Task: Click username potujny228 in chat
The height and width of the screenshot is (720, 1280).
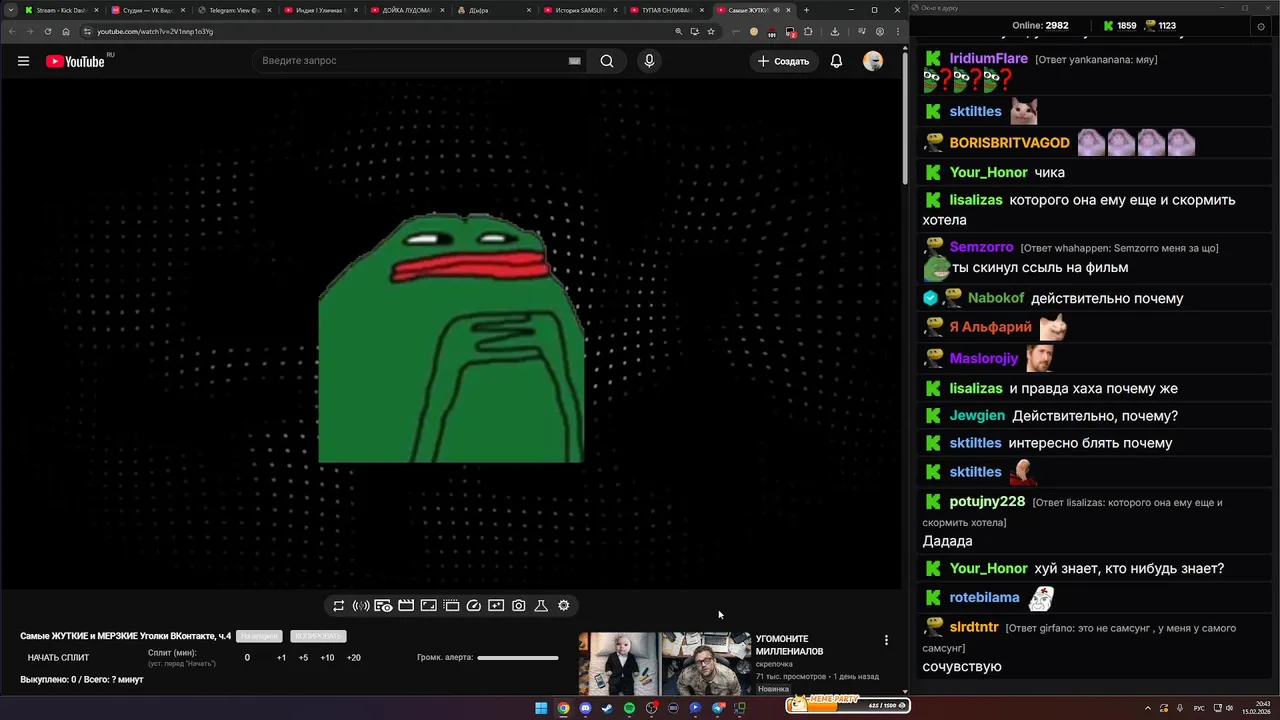Action: click(987, 502)
